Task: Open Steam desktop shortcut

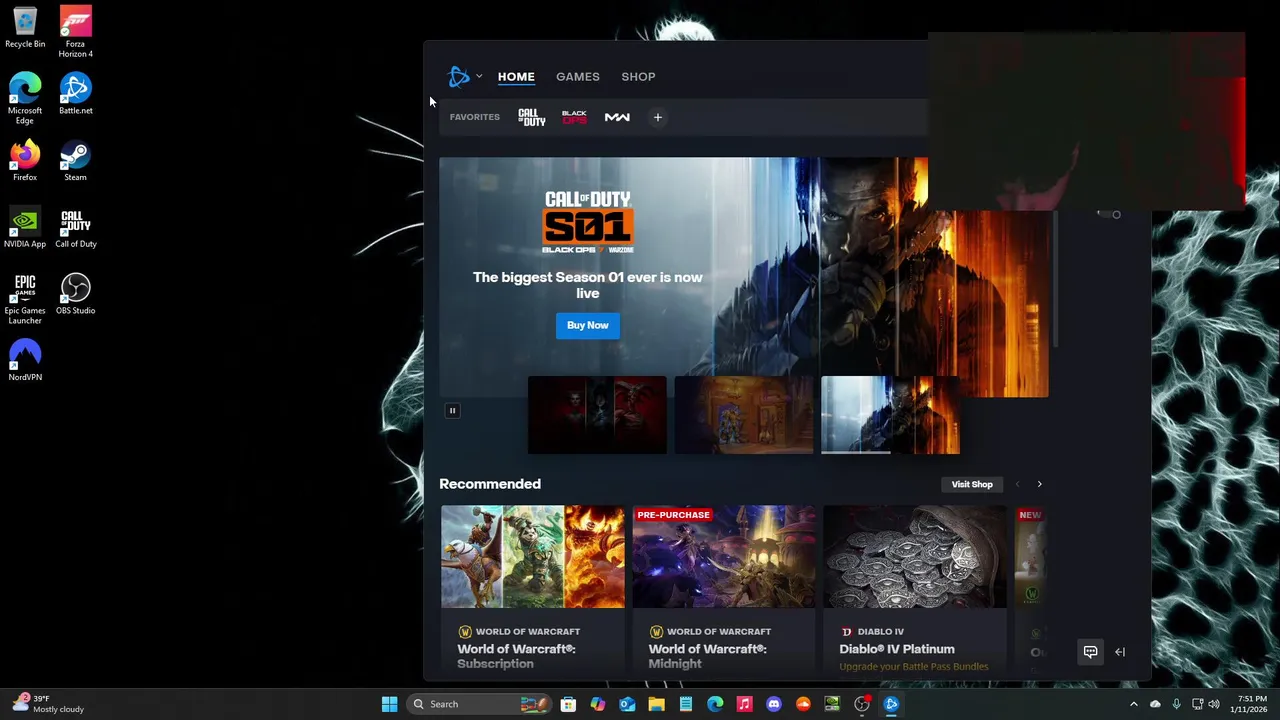Action: point(75,161)
